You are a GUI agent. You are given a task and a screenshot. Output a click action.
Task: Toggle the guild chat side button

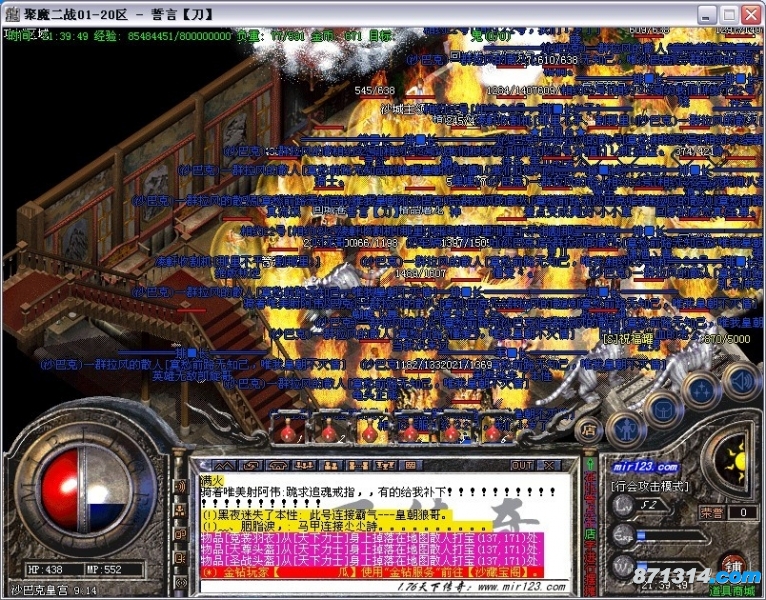[180, 558]
